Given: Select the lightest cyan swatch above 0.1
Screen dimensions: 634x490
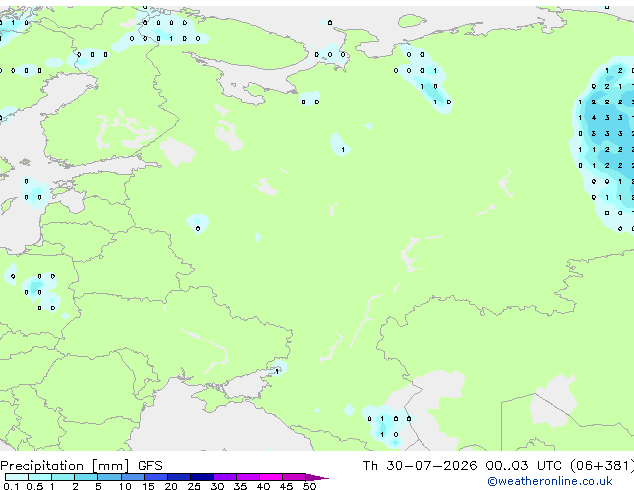Looking at the screenshot, I should 17,477.
